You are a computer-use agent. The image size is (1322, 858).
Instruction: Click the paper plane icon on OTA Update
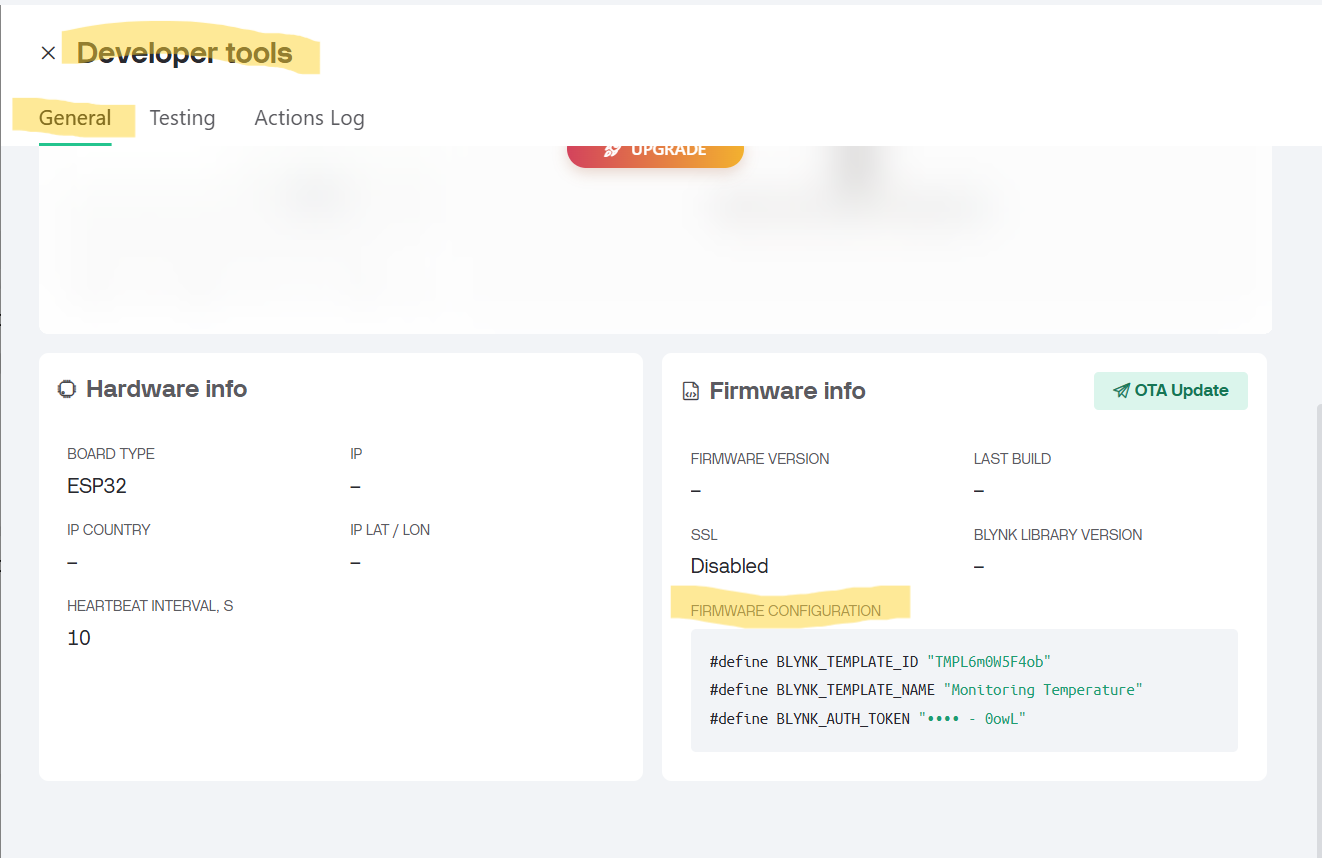pyautogui.click(x=1121, y=391)
